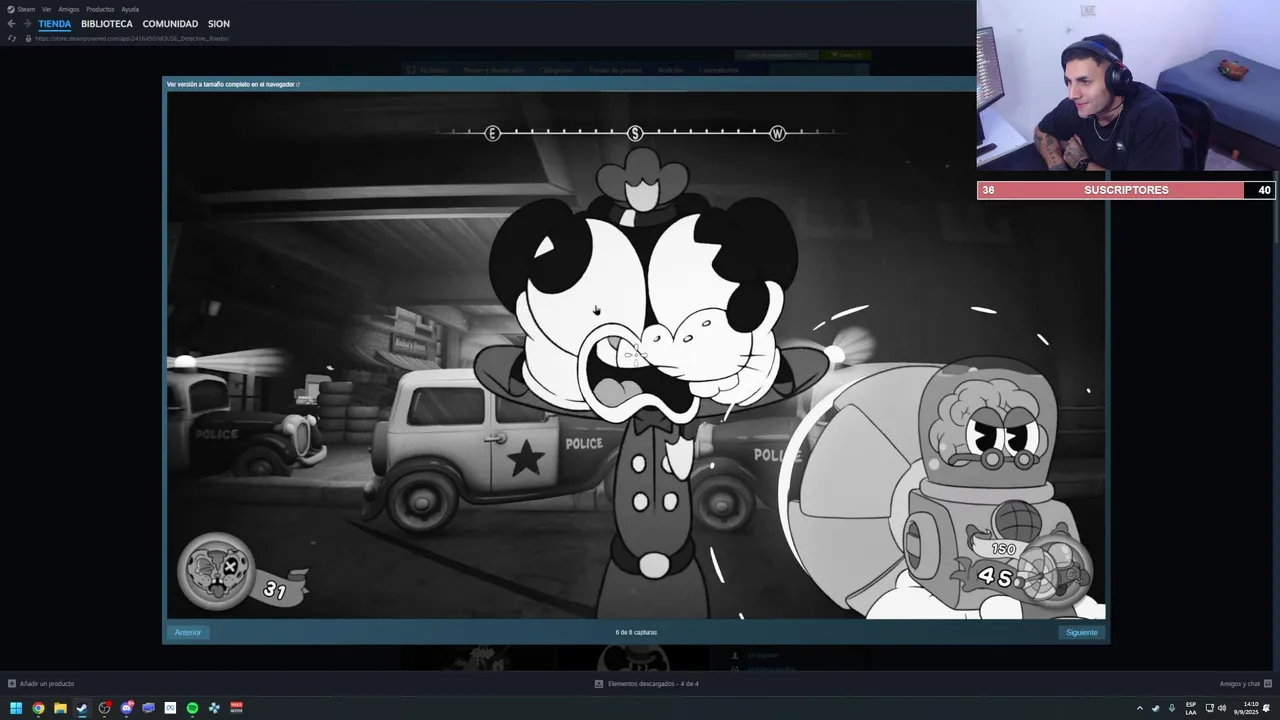Open the Windows Start menu
Screen dimensions: 1280x720
[x=16, y=708]
